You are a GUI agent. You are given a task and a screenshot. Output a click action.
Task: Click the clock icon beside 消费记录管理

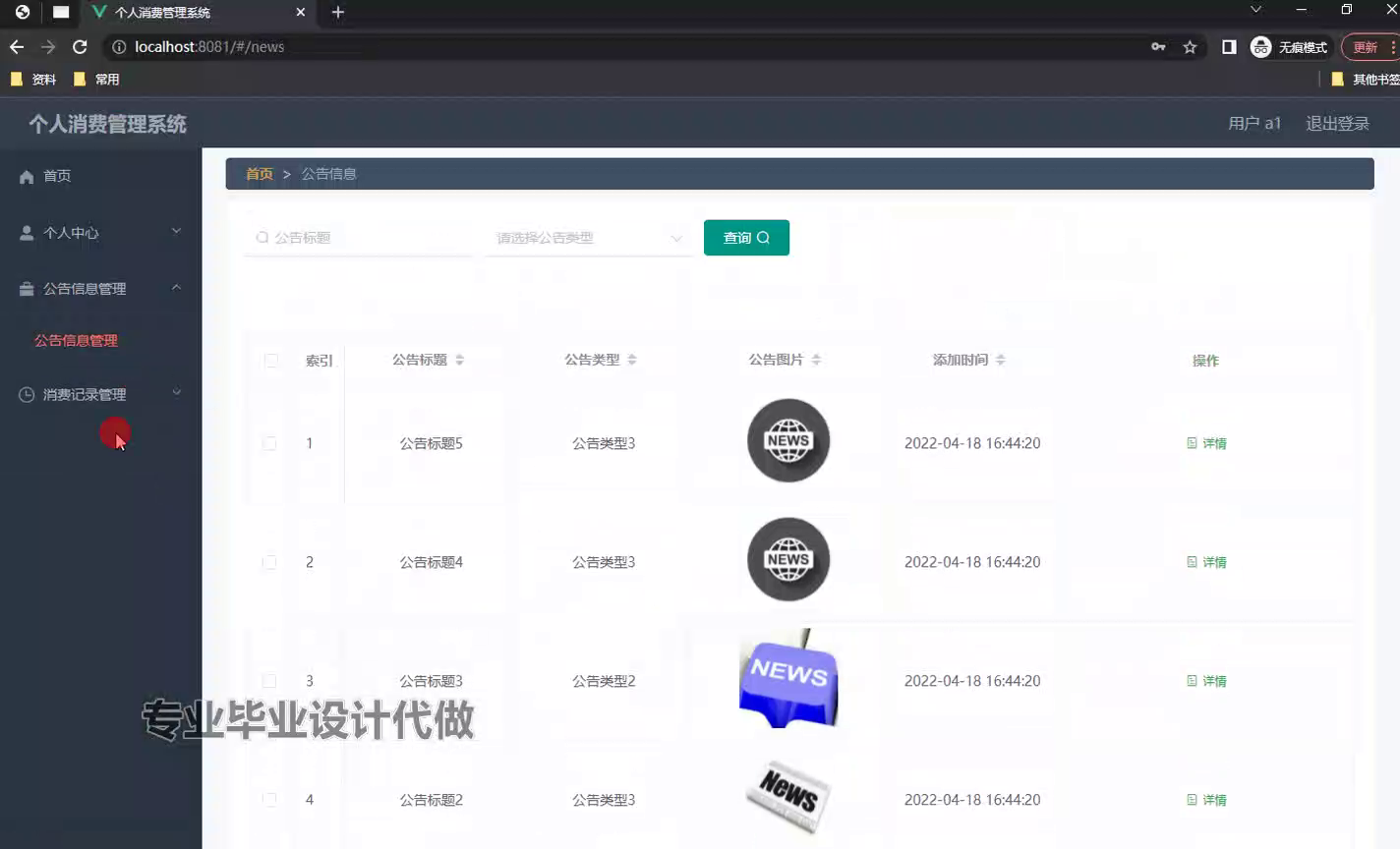27,395
